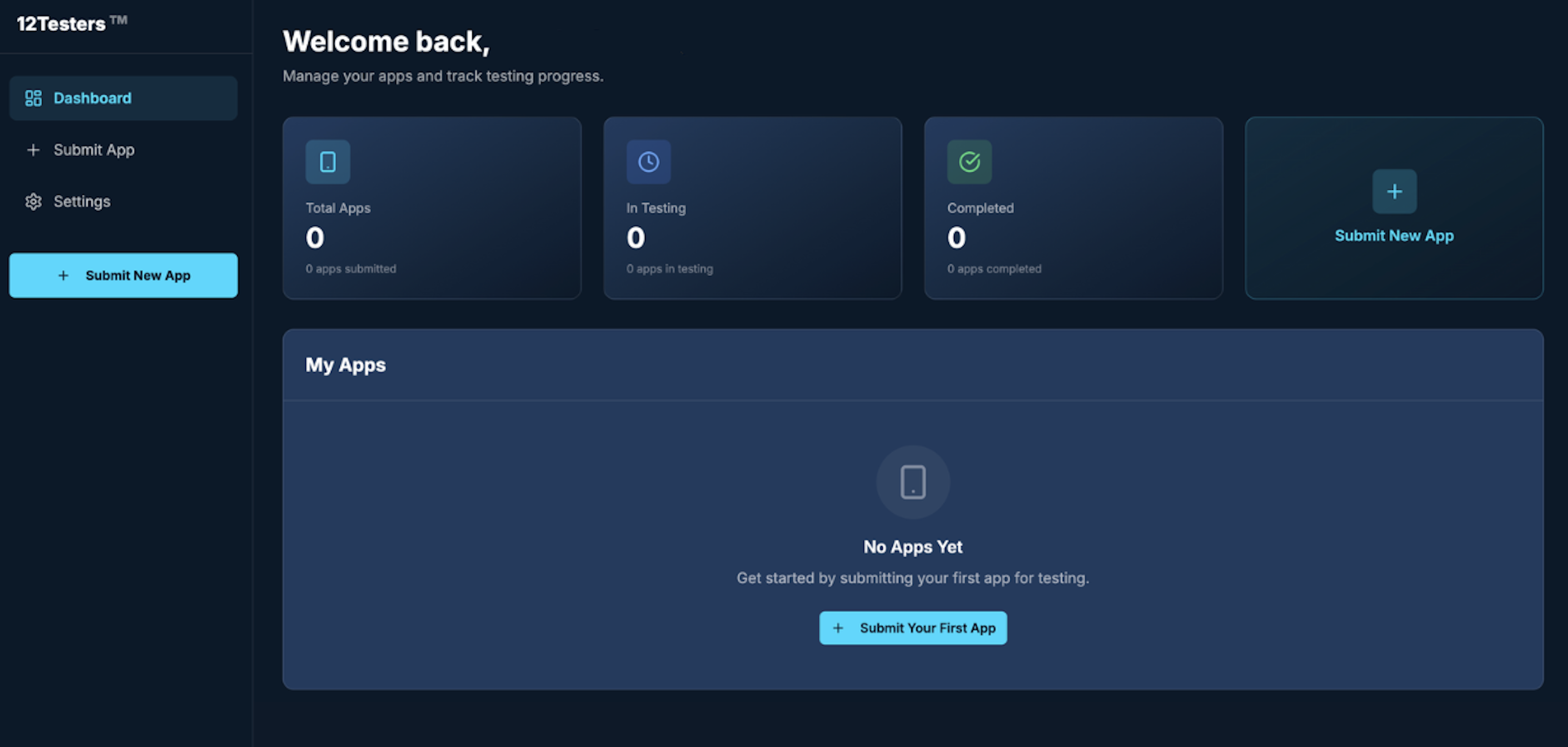The width and height of the screenshot is (1568, 747).
Task: Click the plus icon above Submit New App
Action: click(1394, 192)
